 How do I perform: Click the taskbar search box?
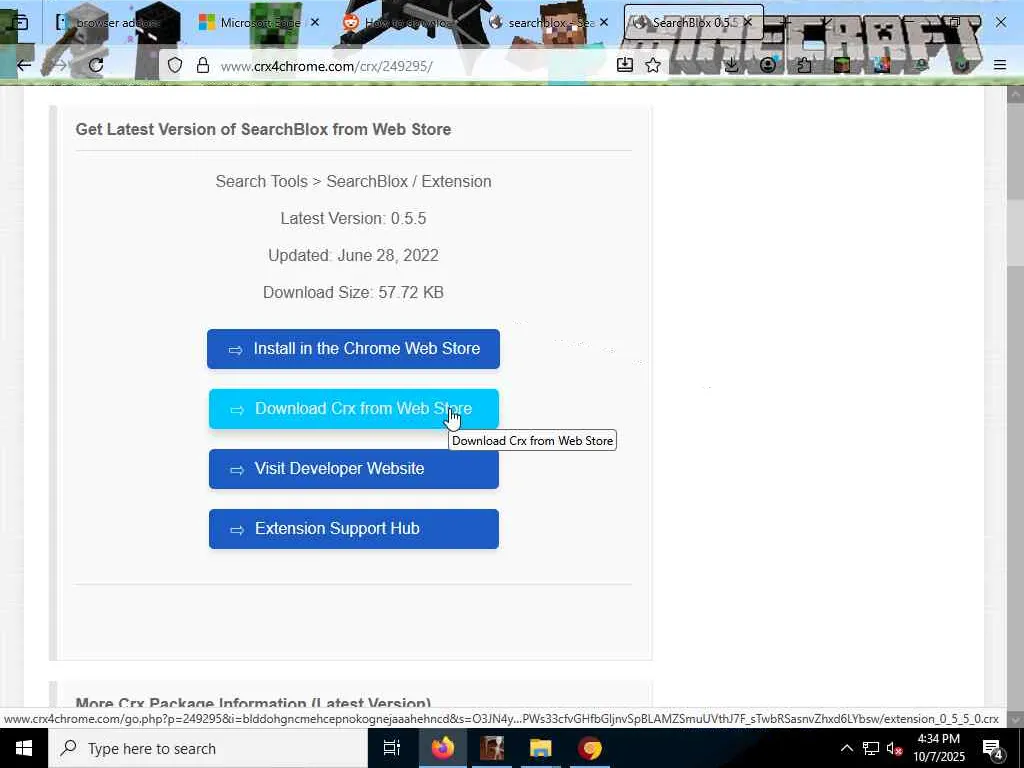click(208, 748)
